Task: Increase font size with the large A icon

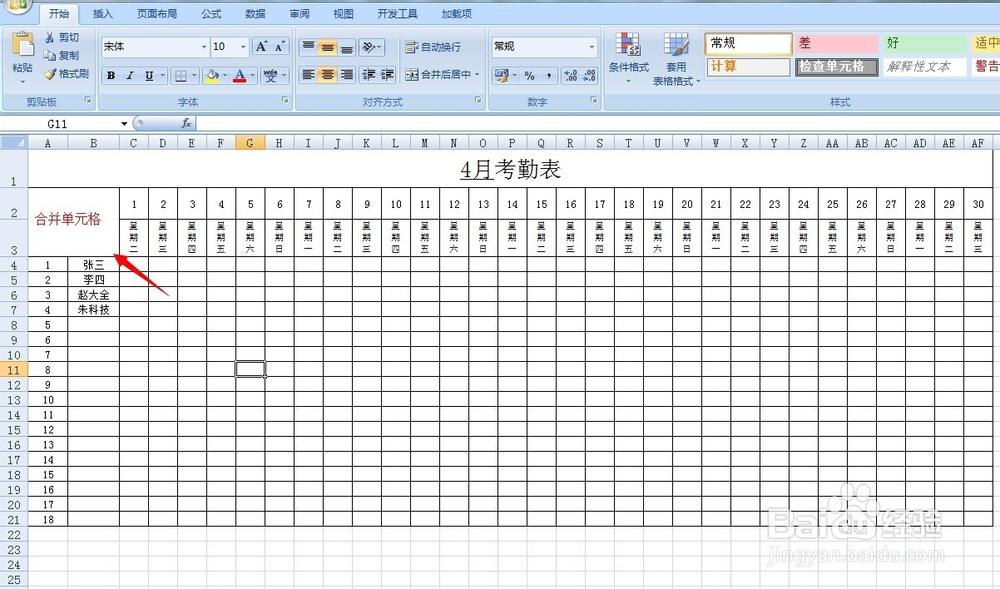Action: coord(261,47)
